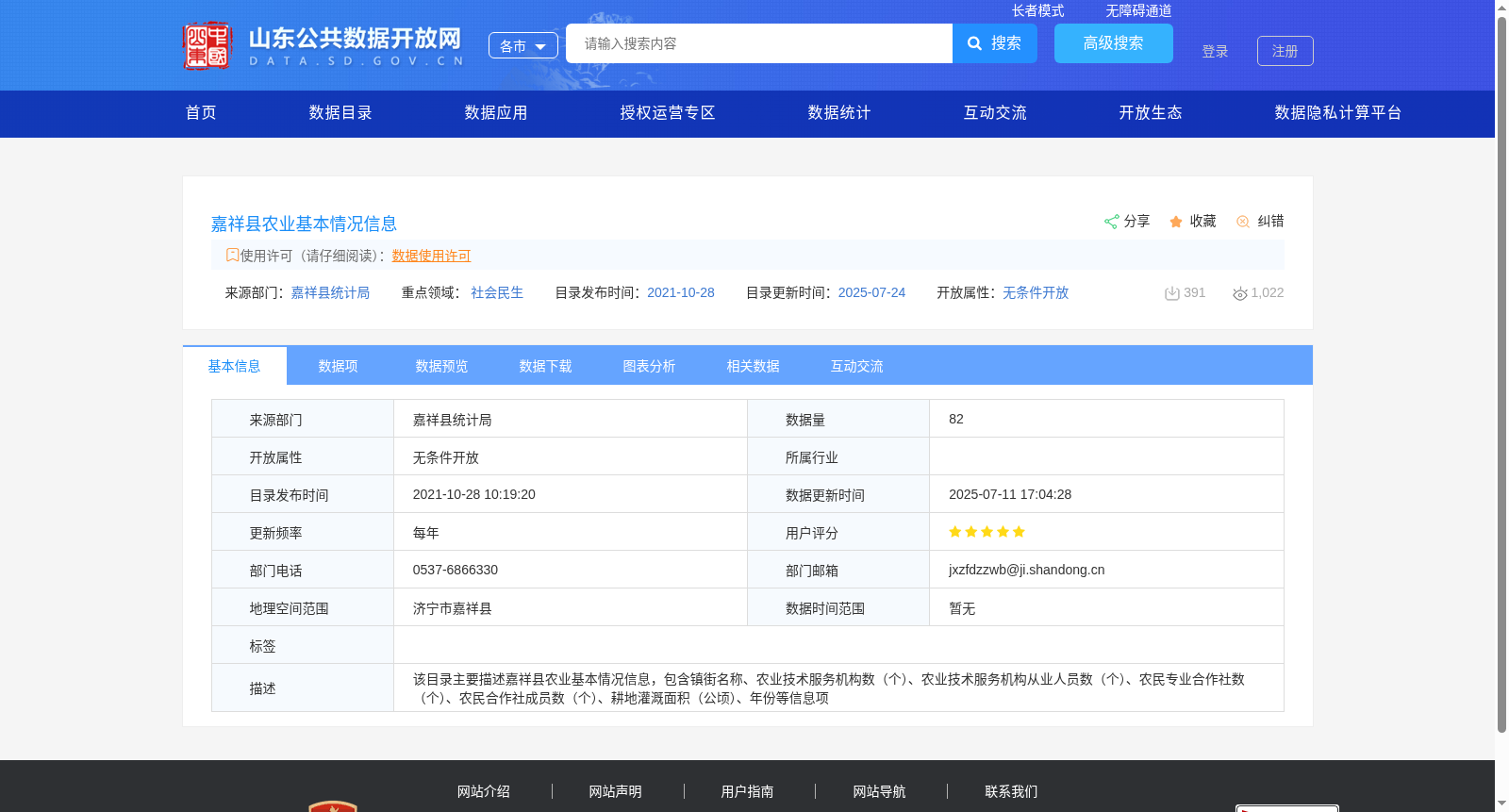This screenshot has width=1509, height=812.
Task: Click the error report icon next to 纠错
Action: click(x=1243, y=222)
